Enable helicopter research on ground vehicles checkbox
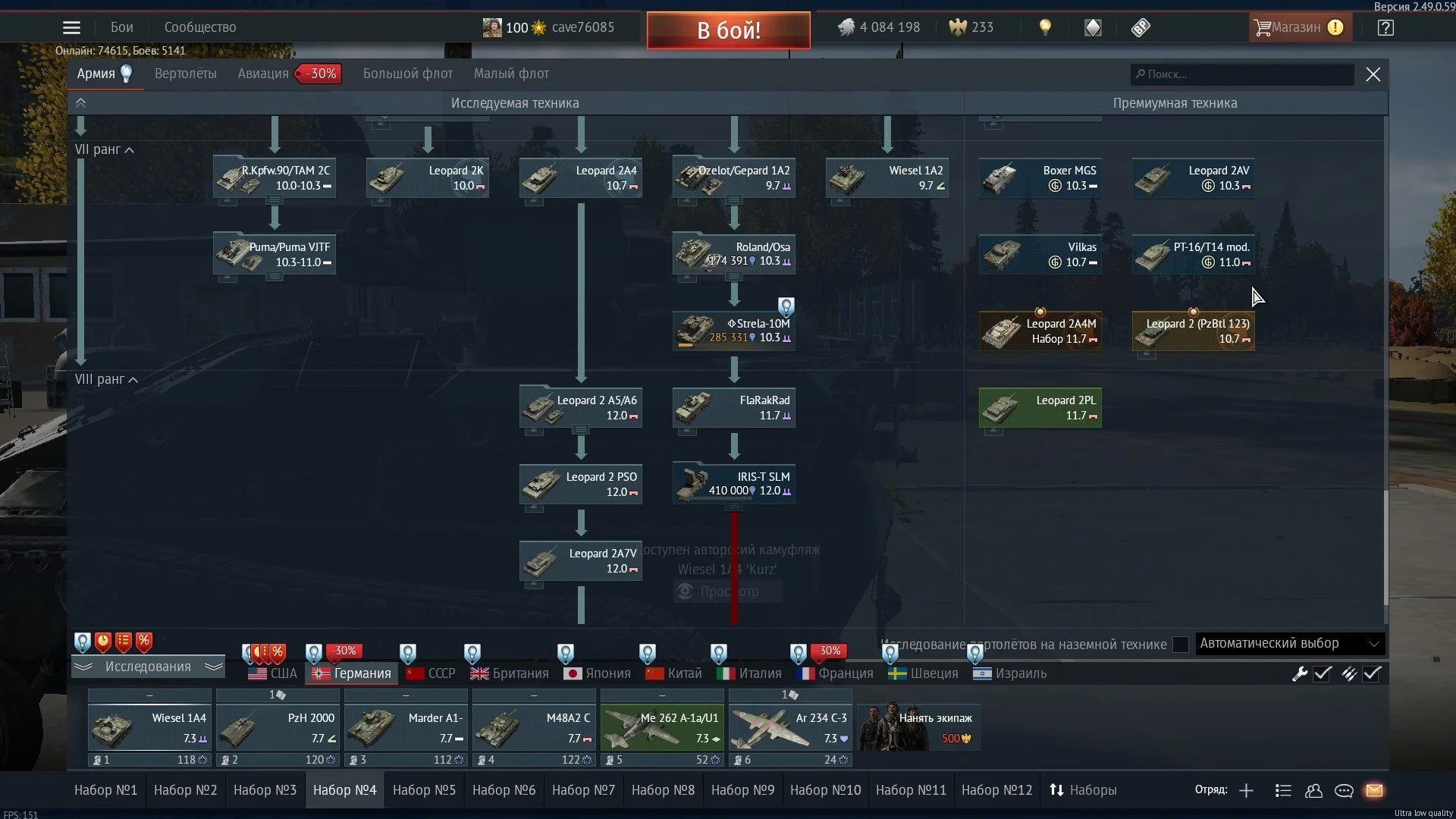 pos(1180,644)
